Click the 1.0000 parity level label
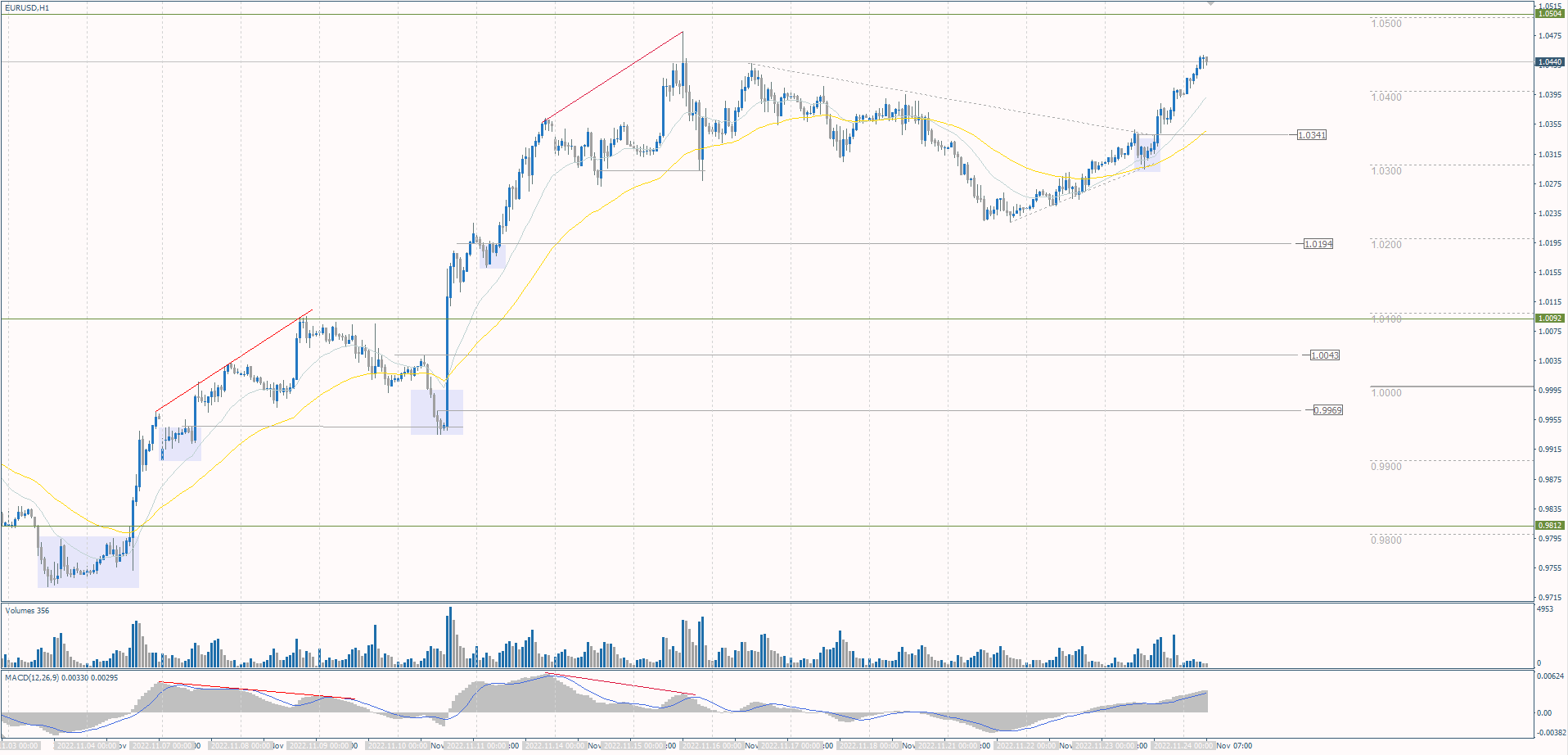This screenshot has width=1568, height=755. coord(1386,393)
